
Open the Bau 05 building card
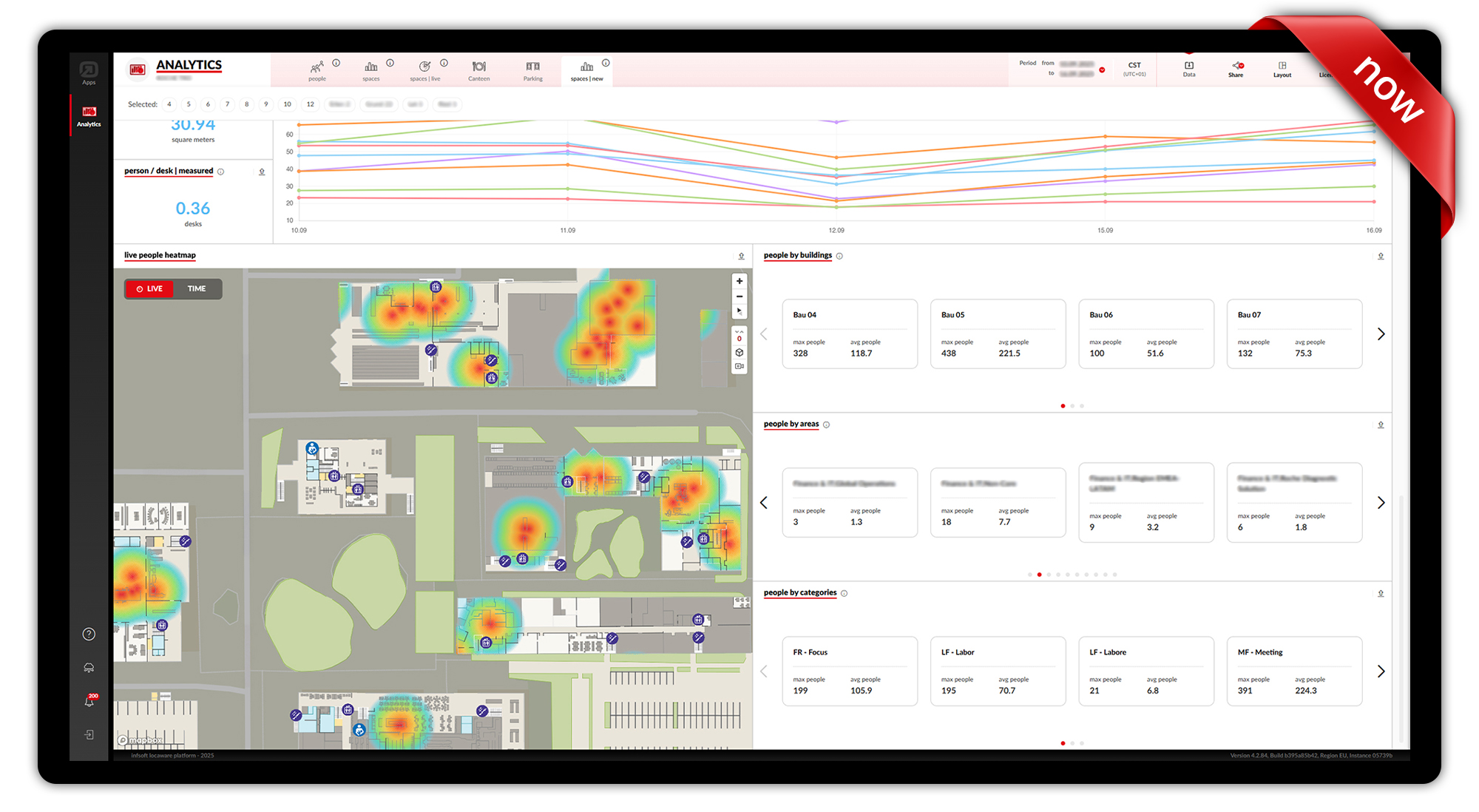(998, 334)
